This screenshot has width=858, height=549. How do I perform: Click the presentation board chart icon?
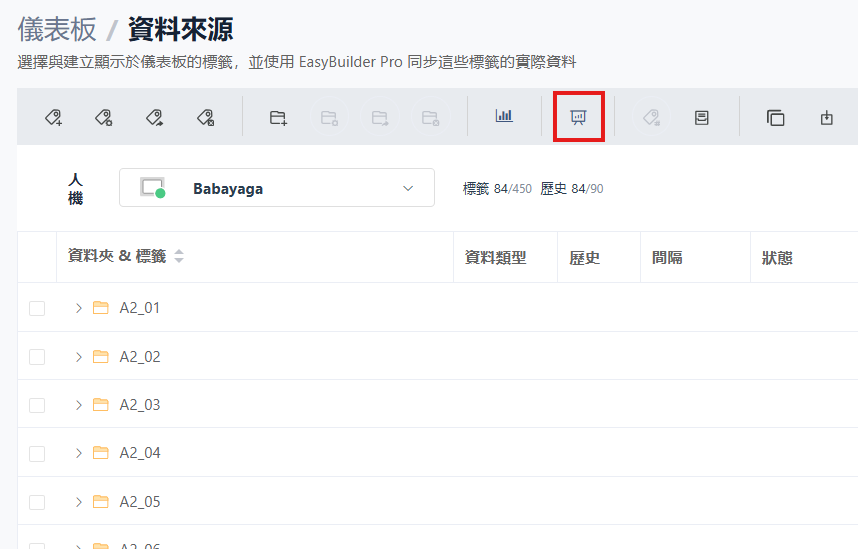tap(578, 117)
